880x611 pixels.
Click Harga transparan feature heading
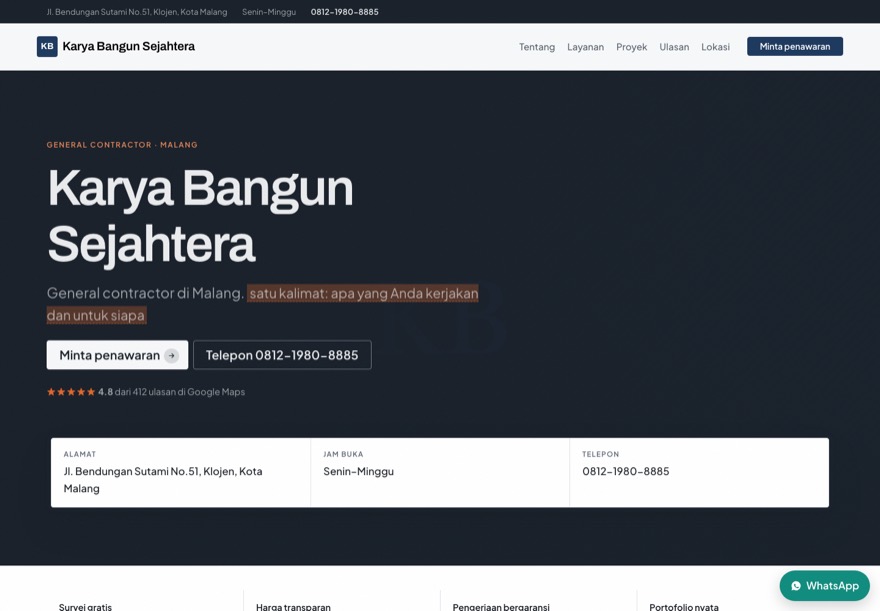pyautogui.click(x=293, y=607)
